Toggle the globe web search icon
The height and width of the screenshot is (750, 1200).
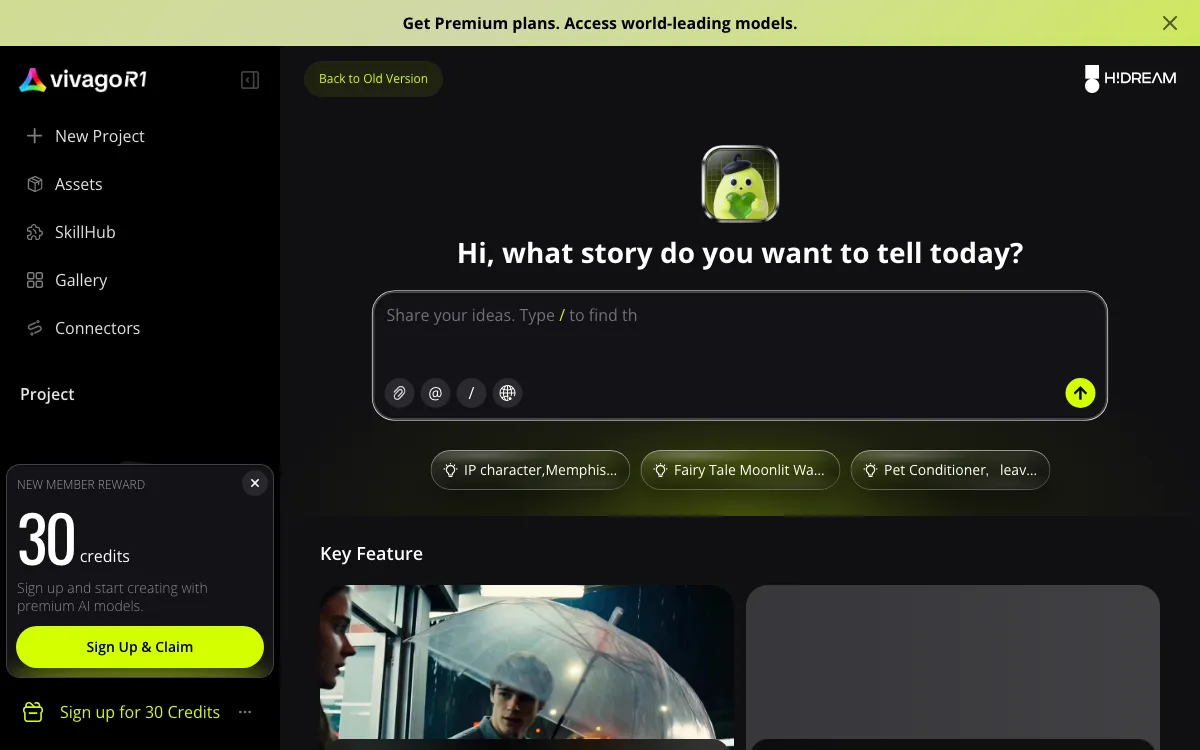[x=507, y=393]
